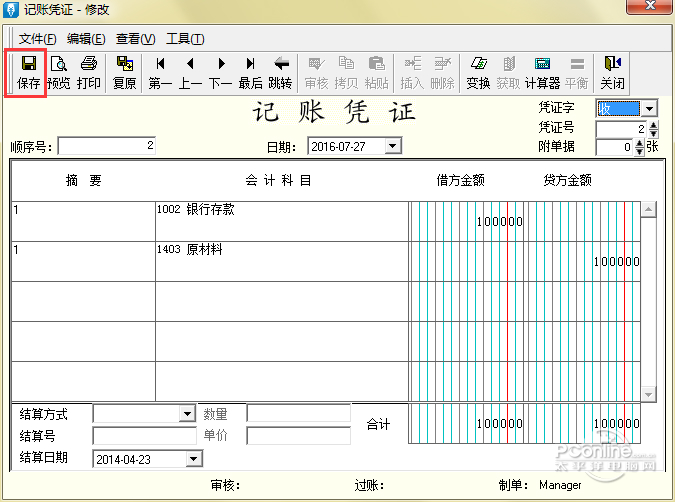Click debit amount 100000 in first row

click(x=499, y=222)
